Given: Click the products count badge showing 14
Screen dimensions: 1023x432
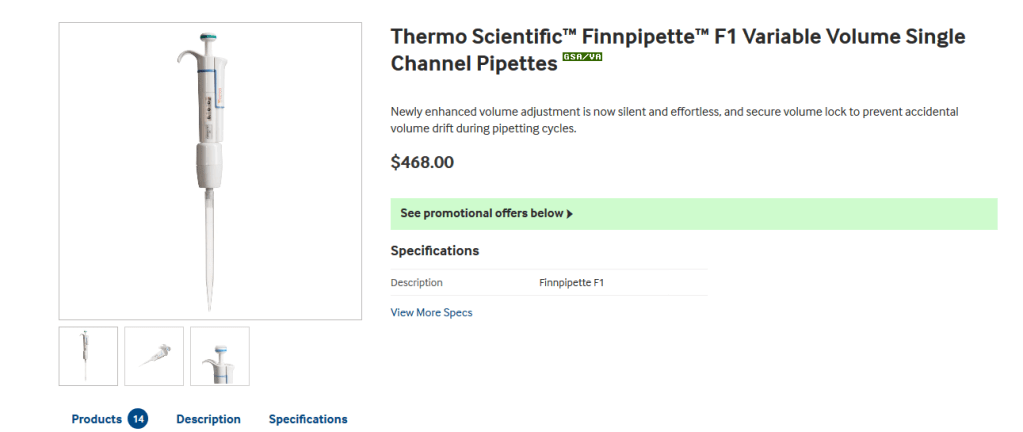Looking at the screenshot, I should tap(137, 419).
